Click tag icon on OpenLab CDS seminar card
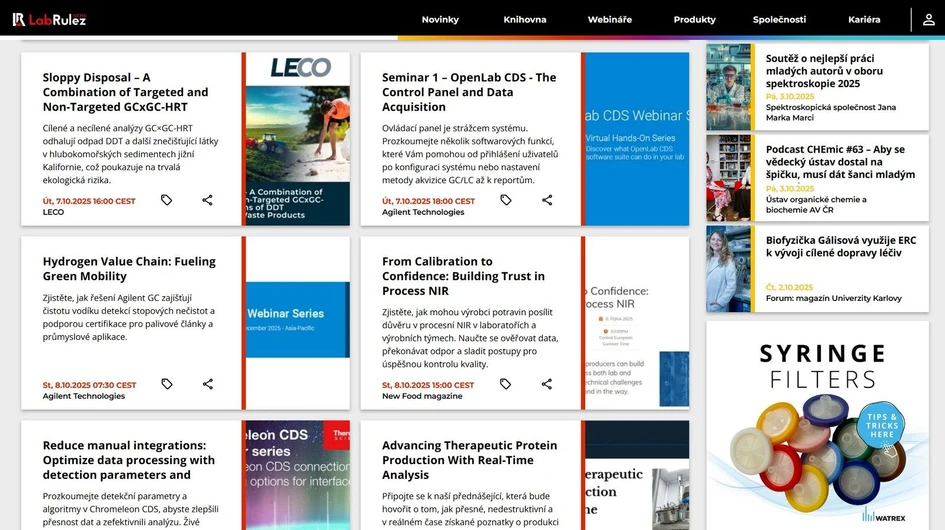The image size is (945, 530). pos(506,200)
